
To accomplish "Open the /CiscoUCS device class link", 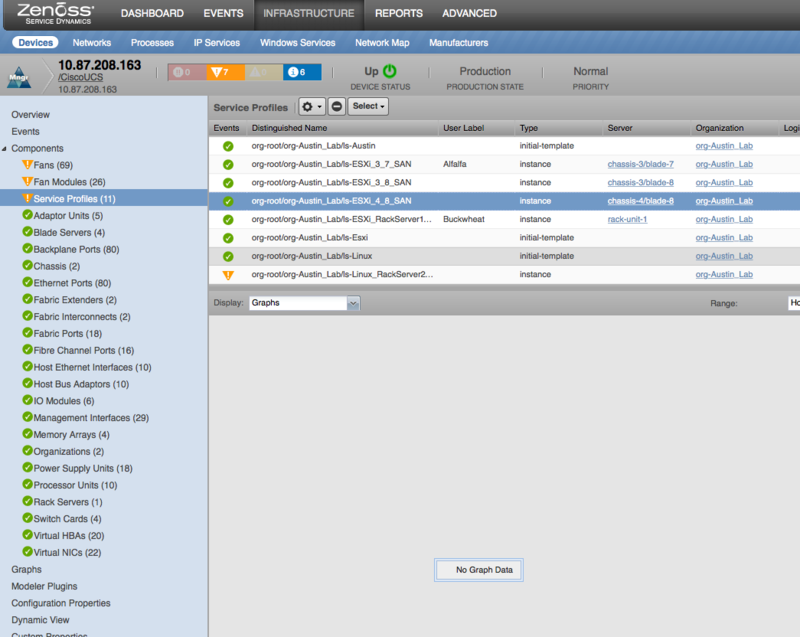I will (81, 78).
